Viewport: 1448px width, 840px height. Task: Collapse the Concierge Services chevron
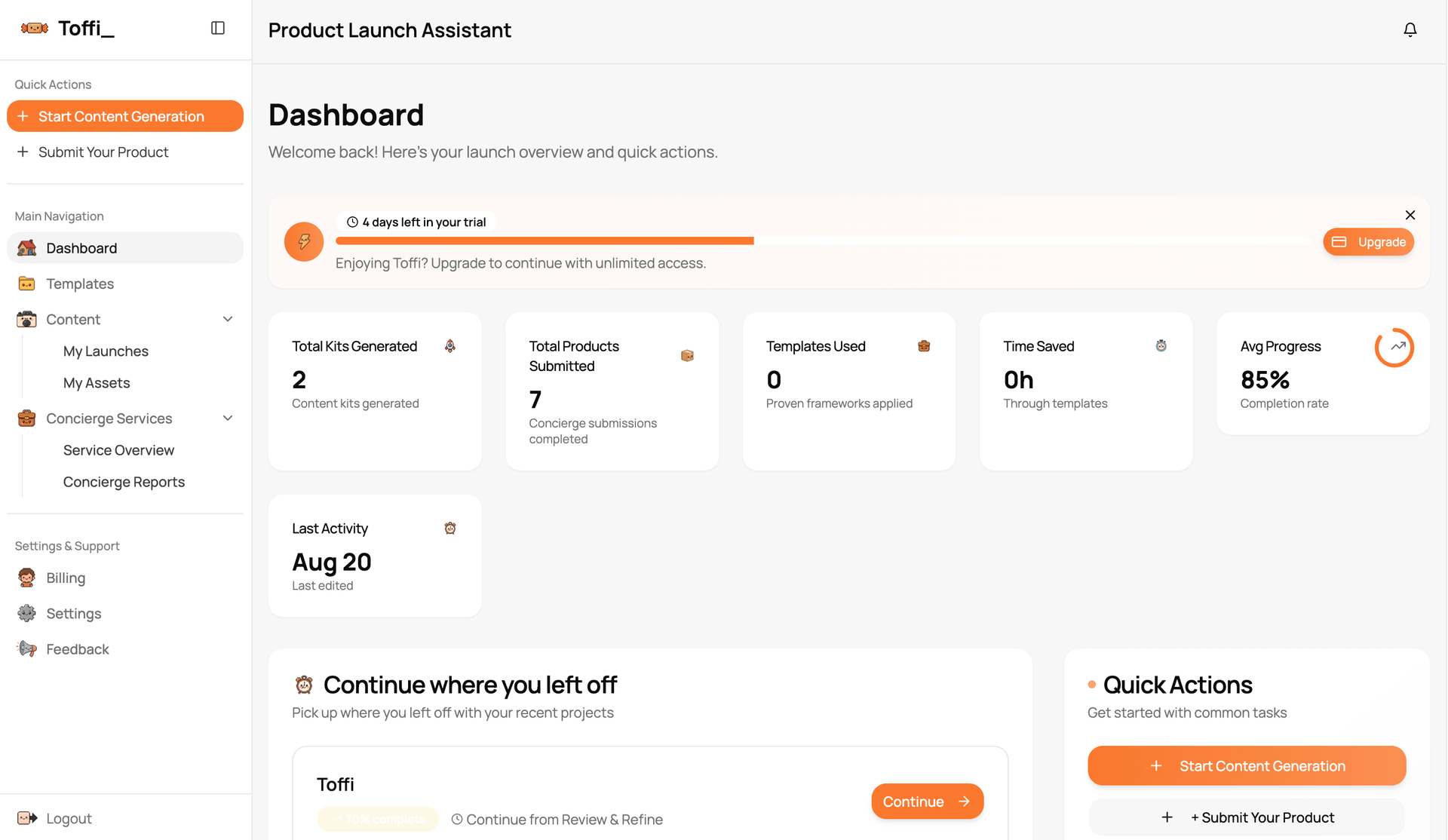pyautogui.click(x=228, y=418)
